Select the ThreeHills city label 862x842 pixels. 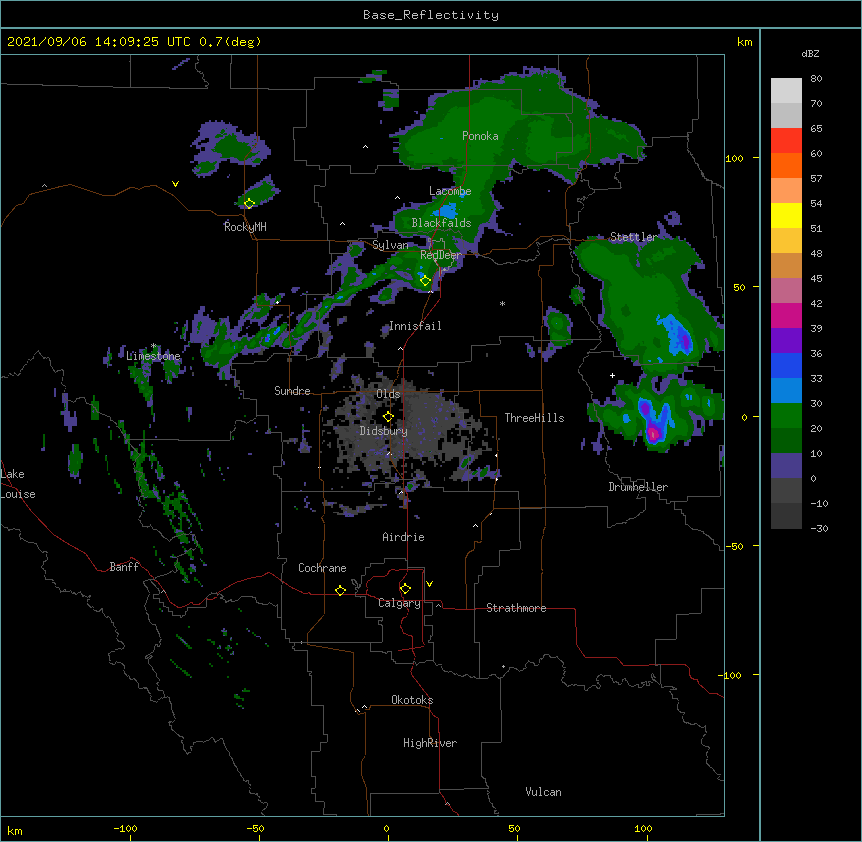(x=534, y=418)
